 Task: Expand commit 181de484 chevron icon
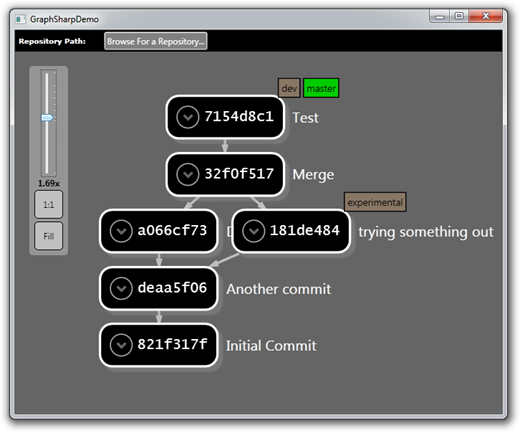(x=254, y=231)
